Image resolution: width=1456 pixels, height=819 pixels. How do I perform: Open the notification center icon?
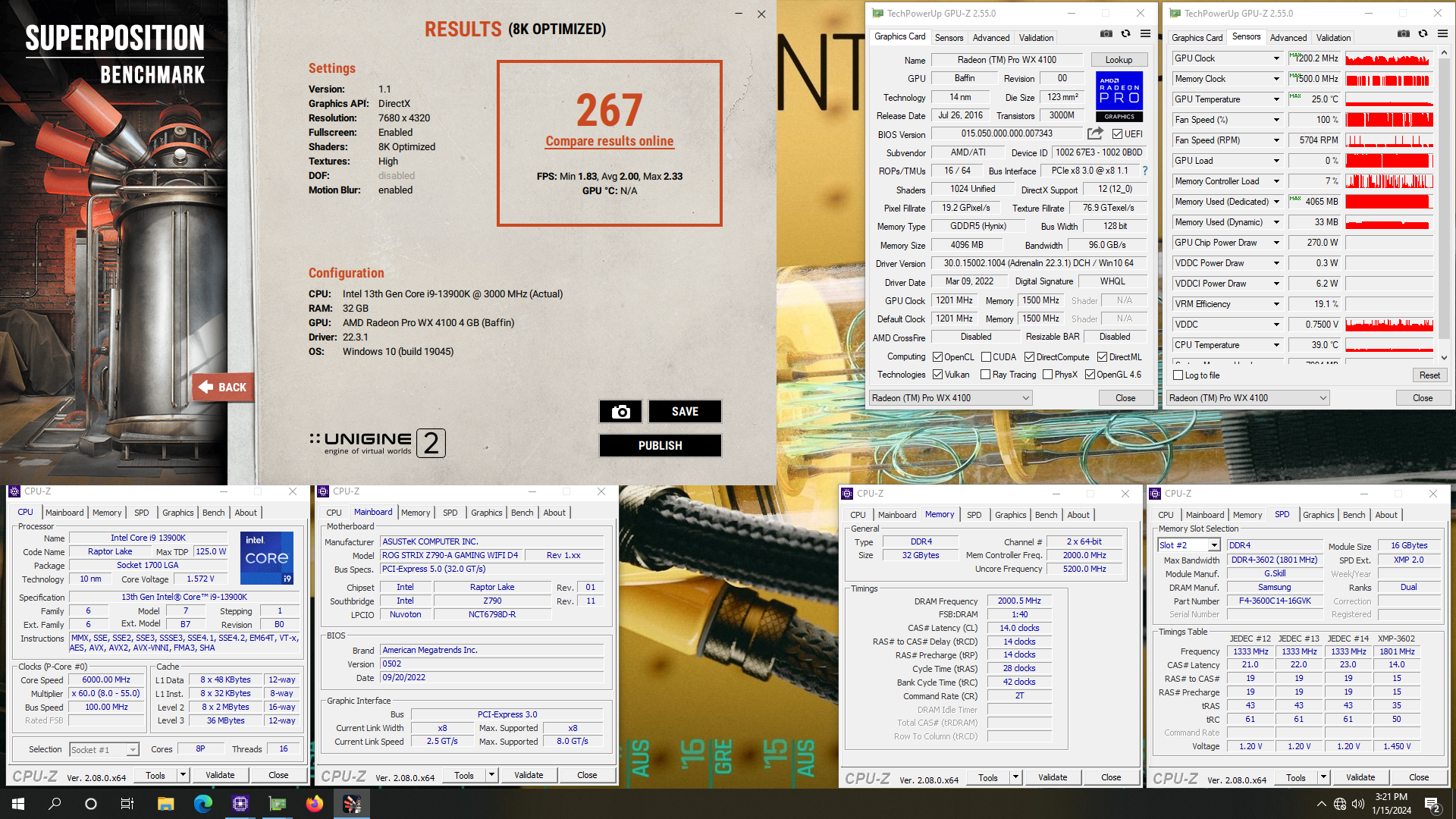tap(1432, 805)
